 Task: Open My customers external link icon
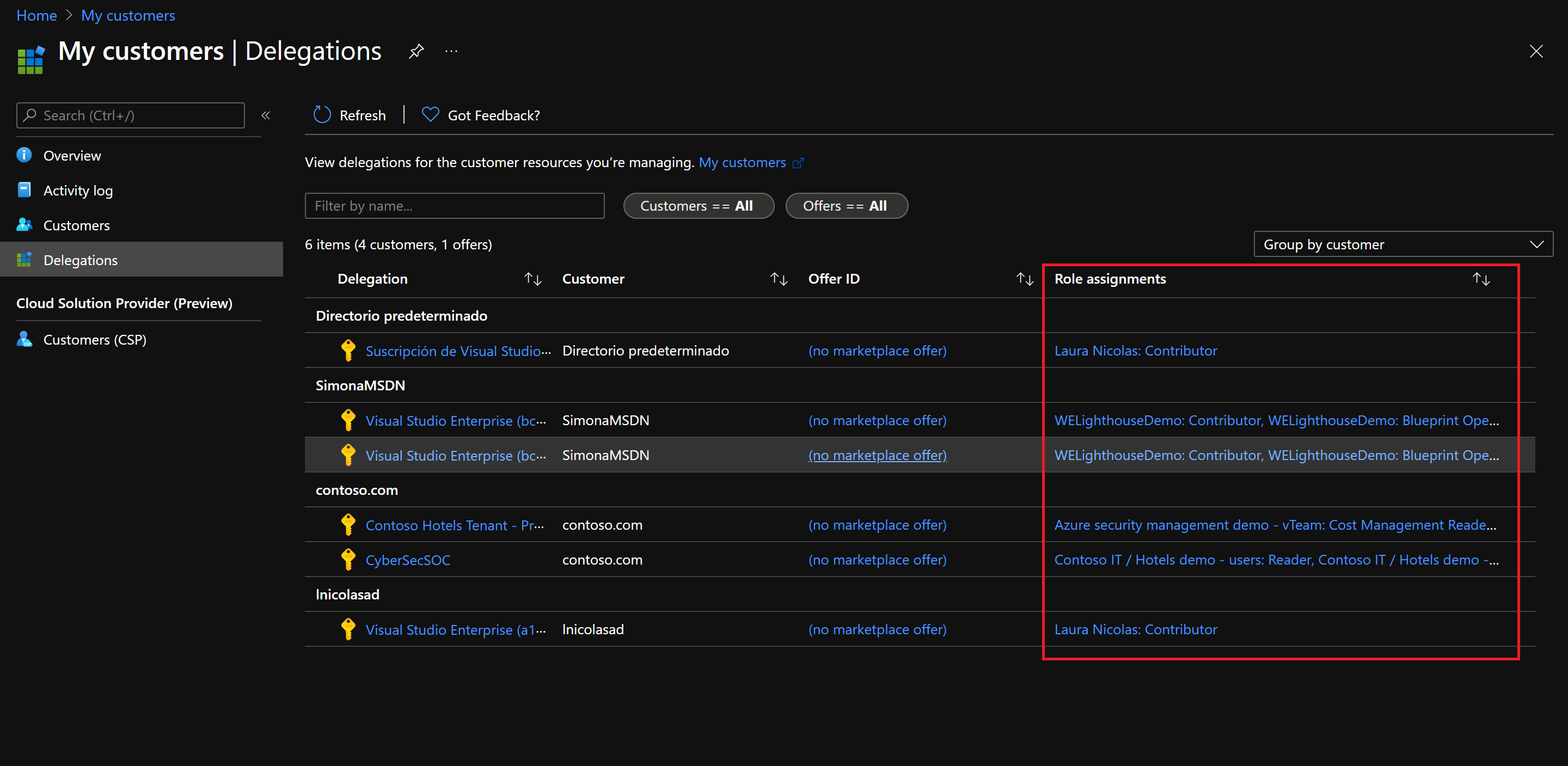coord(798,163)
